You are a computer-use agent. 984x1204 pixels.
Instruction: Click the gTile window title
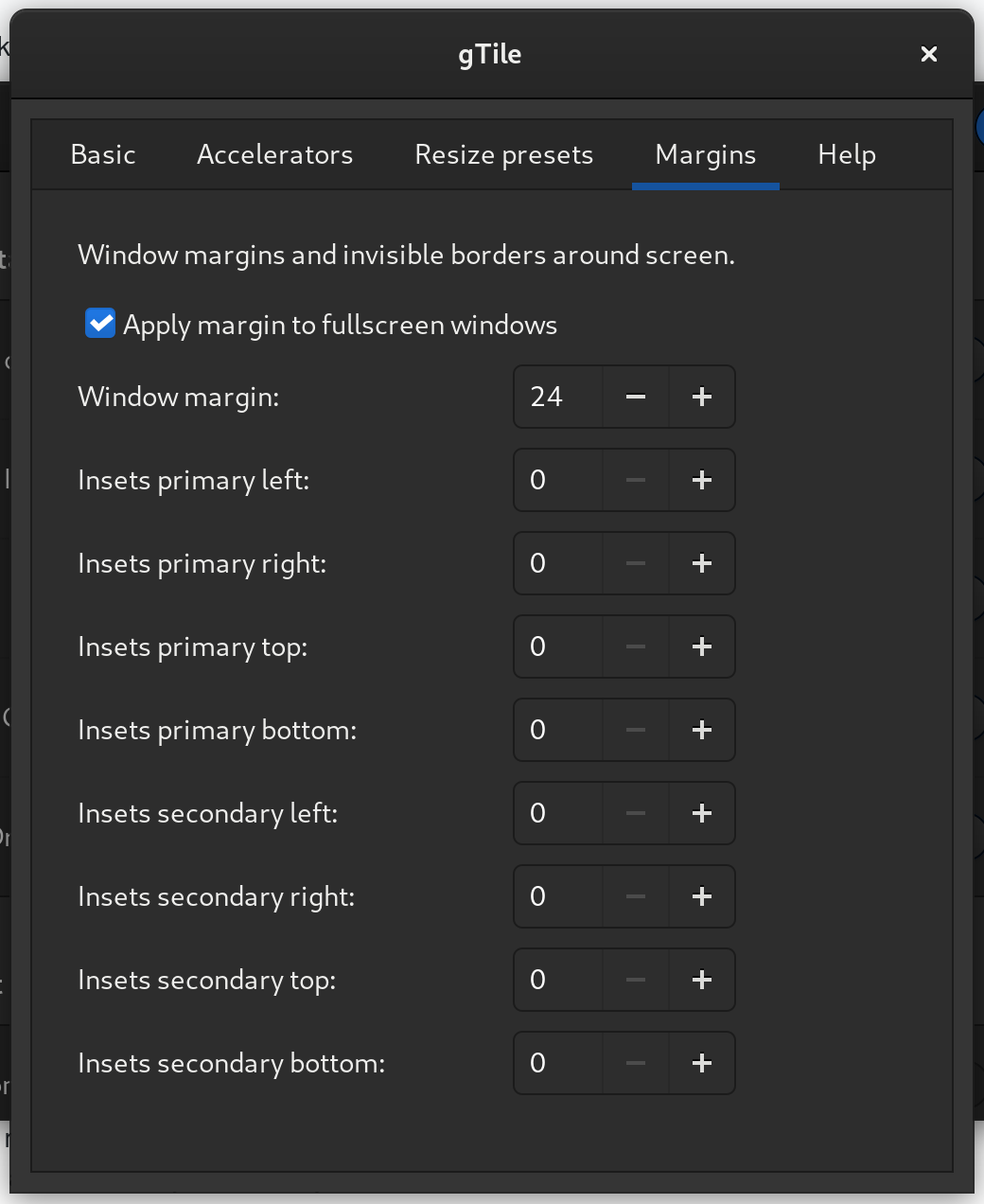(490, 55)
